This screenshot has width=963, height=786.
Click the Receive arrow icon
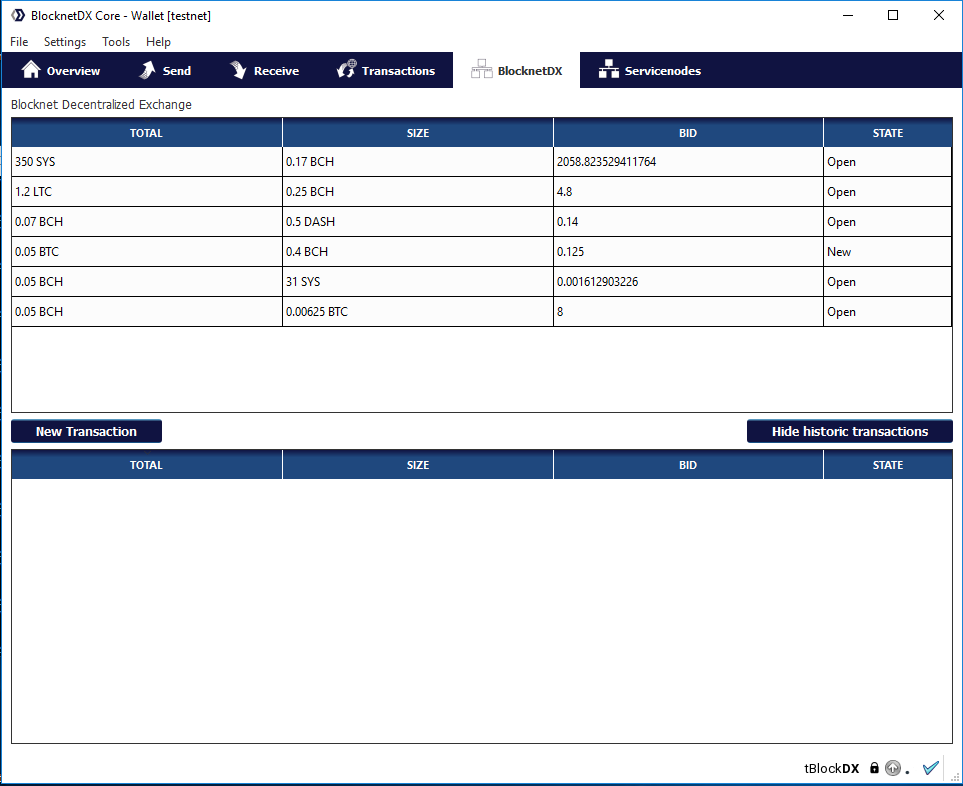click(x=238, y=70)
